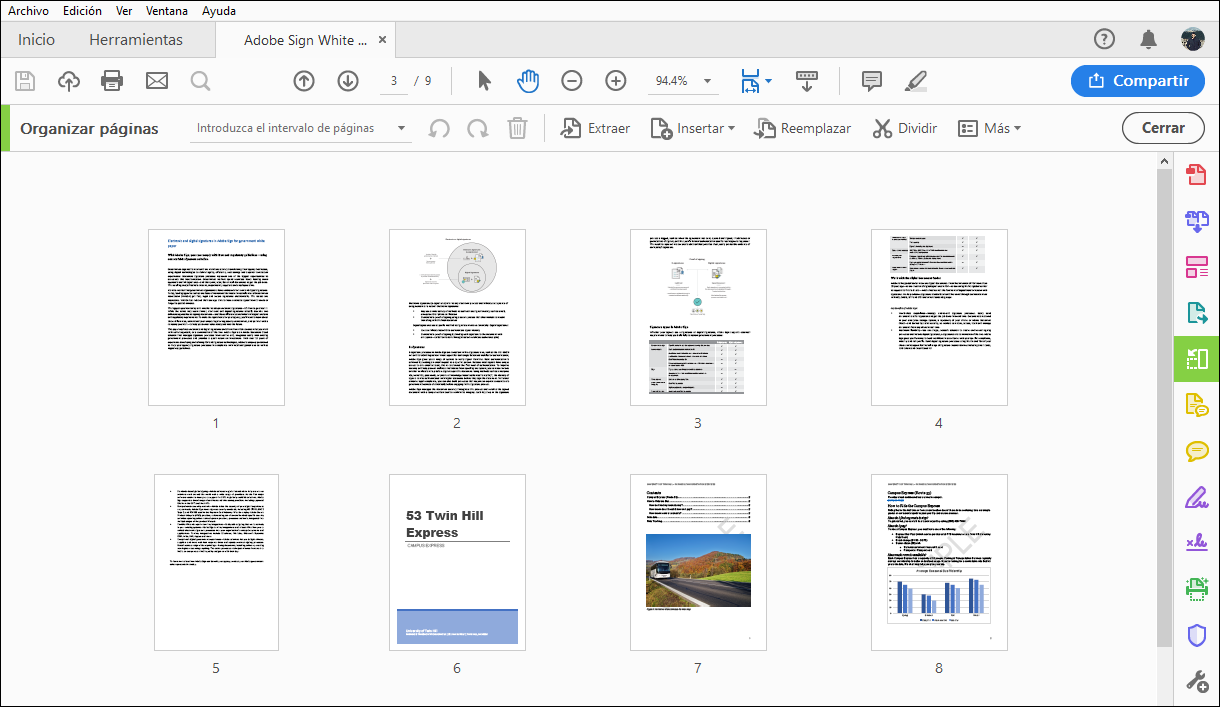This screenshot has width=1220, height=707.
Task: Expand the Insertar dropdown
Action: 693,128
